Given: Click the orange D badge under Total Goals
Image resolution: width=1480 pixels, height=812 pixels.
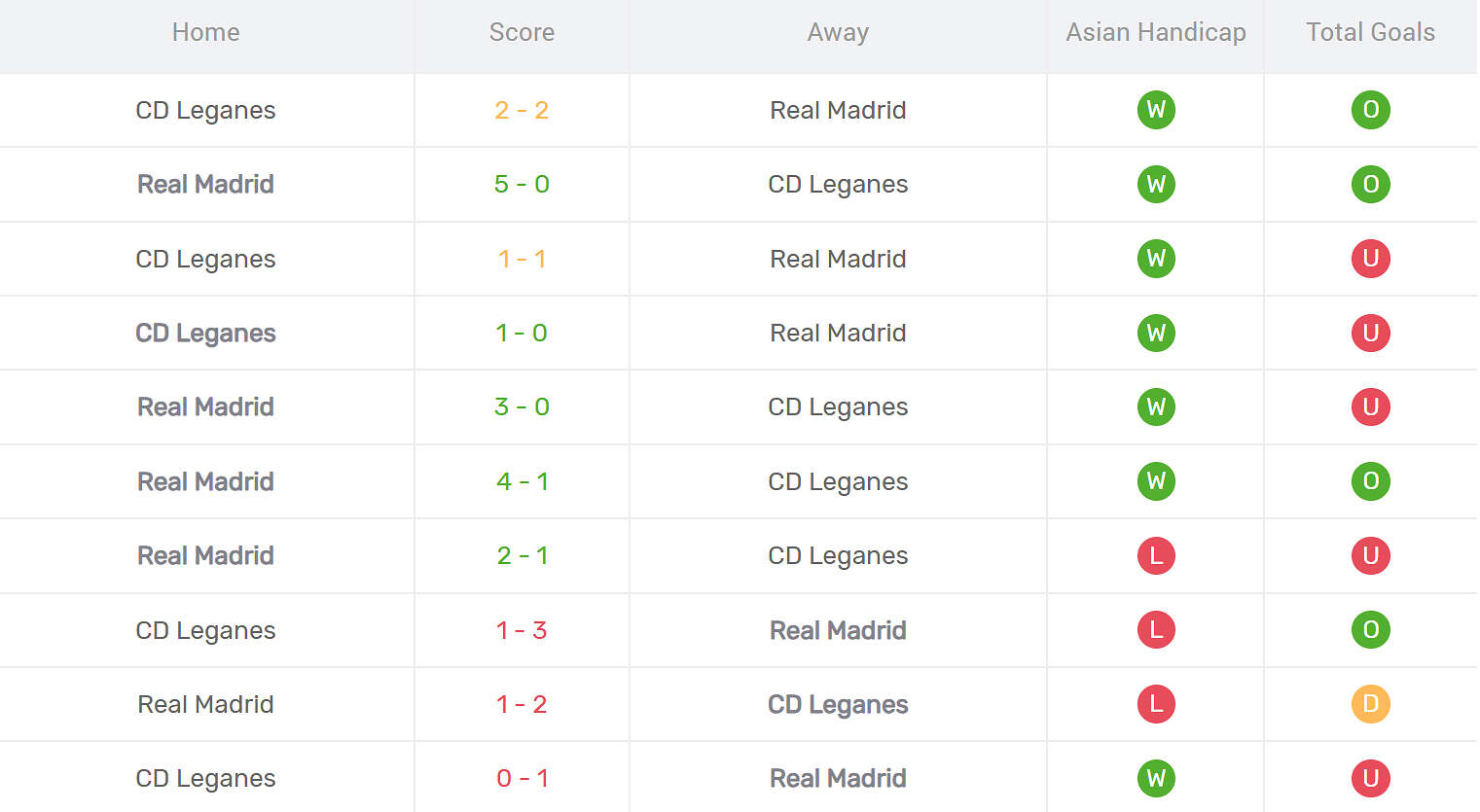Looking at the screenshot, I should [1370, 704].
